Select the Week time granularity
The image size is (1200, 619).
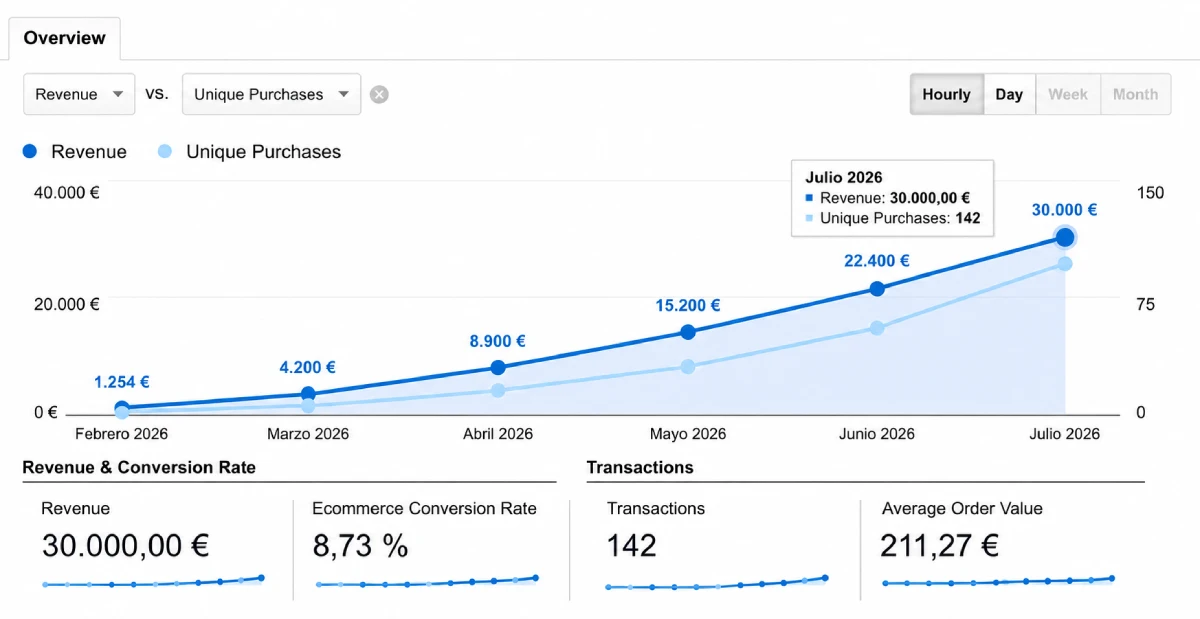pyautogui.click(x=1068, y=94)
